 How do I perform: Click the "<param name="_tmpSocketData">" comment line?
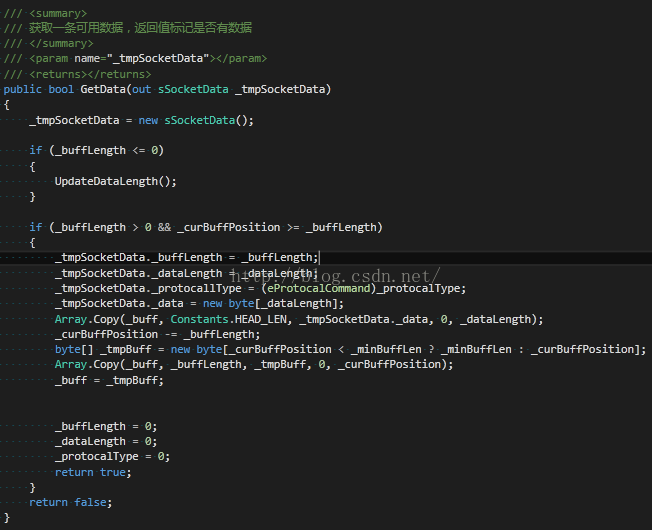135,58
